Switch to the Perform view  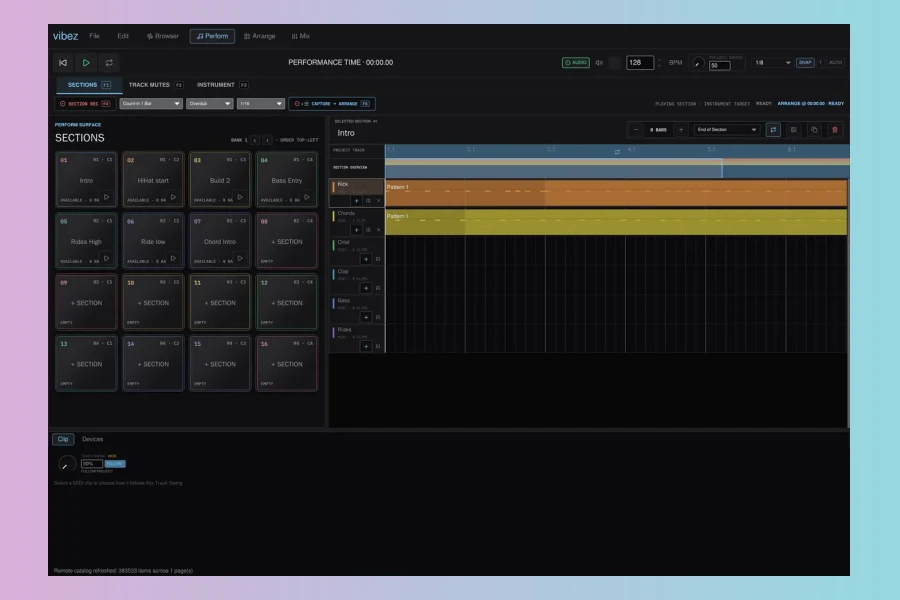click(x=212, y=36)
